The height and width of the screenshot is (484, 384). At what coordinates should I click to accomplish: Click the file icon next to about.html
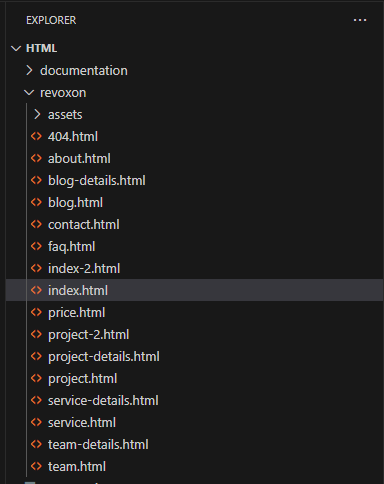36,158
